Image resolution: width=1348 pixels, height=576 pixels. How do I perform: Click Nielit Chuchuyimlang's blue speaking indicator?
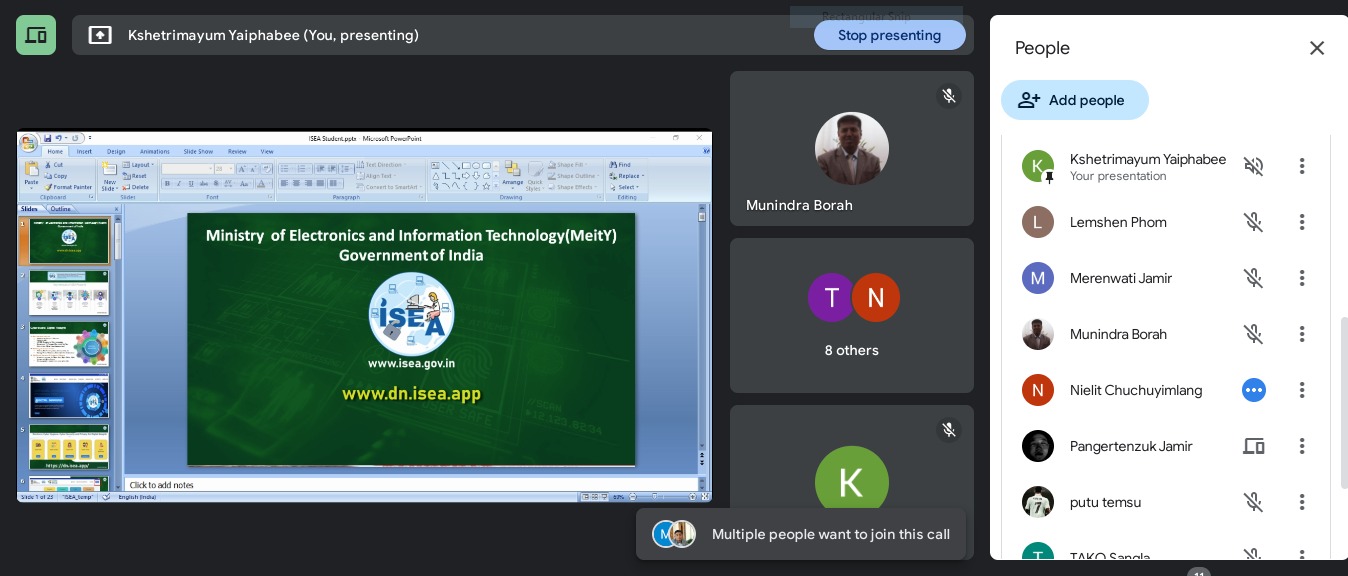[x=1253, y=390]
